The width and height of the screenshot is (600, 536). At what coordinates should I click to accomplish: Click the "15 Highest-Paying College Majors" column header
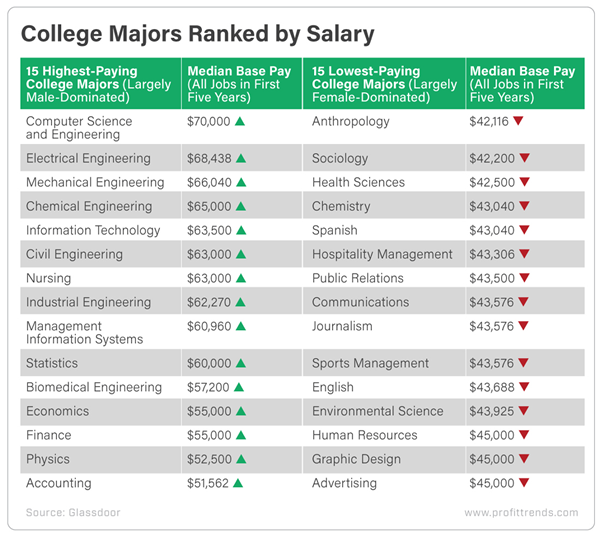pos(98,84)
